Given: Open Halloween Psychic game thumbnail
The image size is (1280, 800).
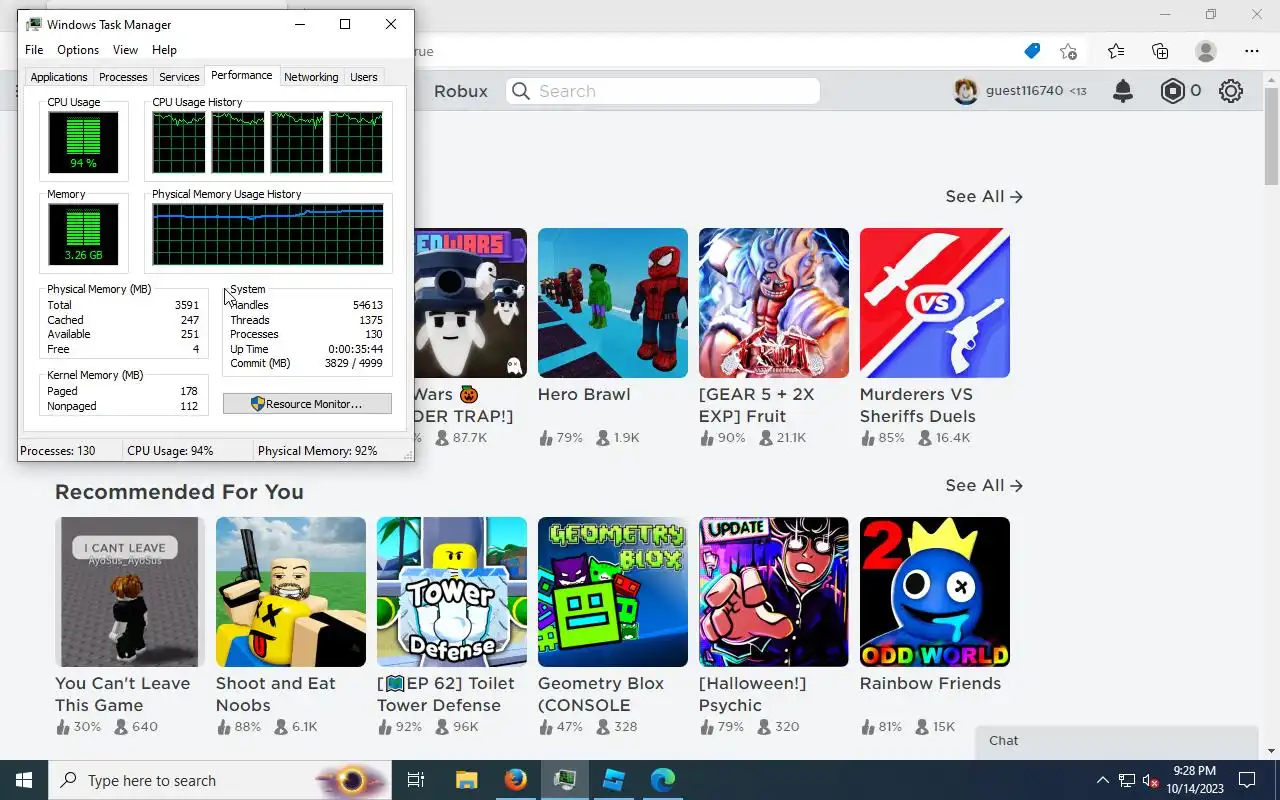Looking at the screenshot, I should pos(774,592).
